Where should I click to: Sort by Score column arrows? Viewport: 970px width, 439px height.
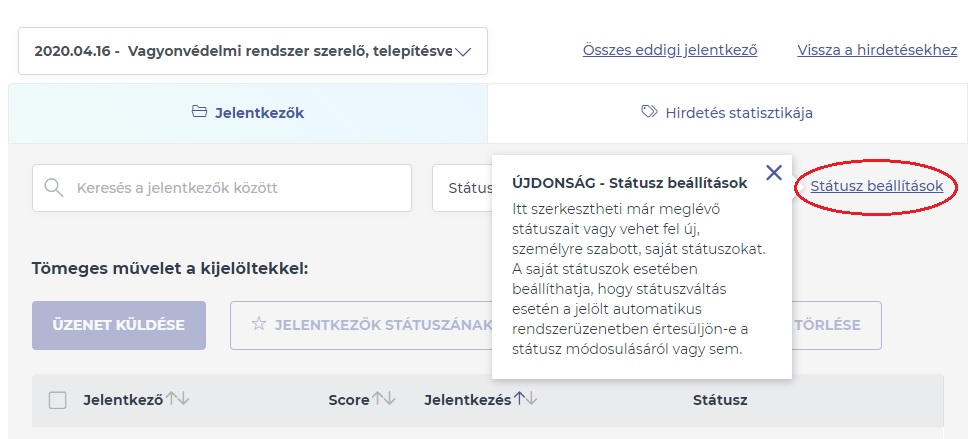coord(383,399)
